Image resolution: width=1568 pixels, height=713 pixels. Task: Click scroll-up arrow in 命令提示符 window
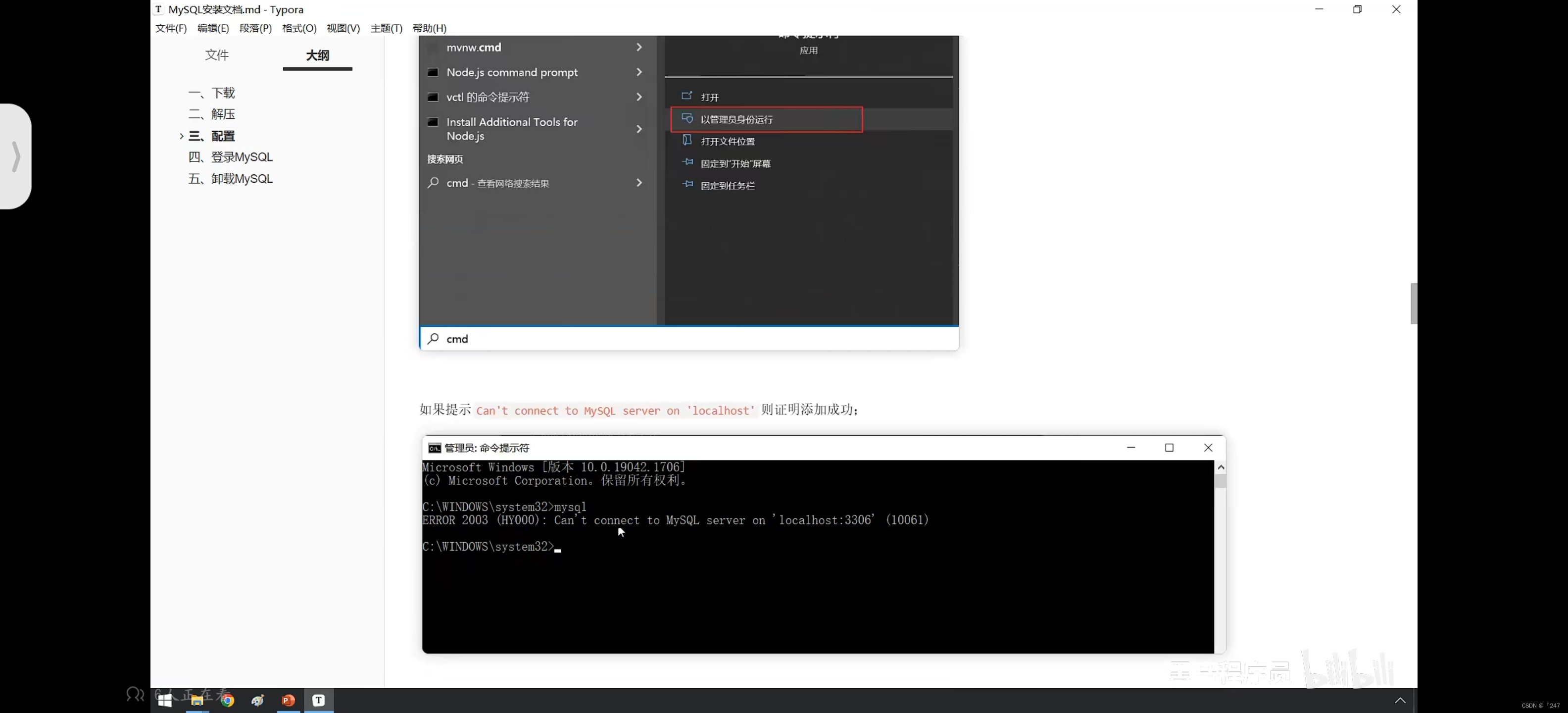pos(1220,467)
